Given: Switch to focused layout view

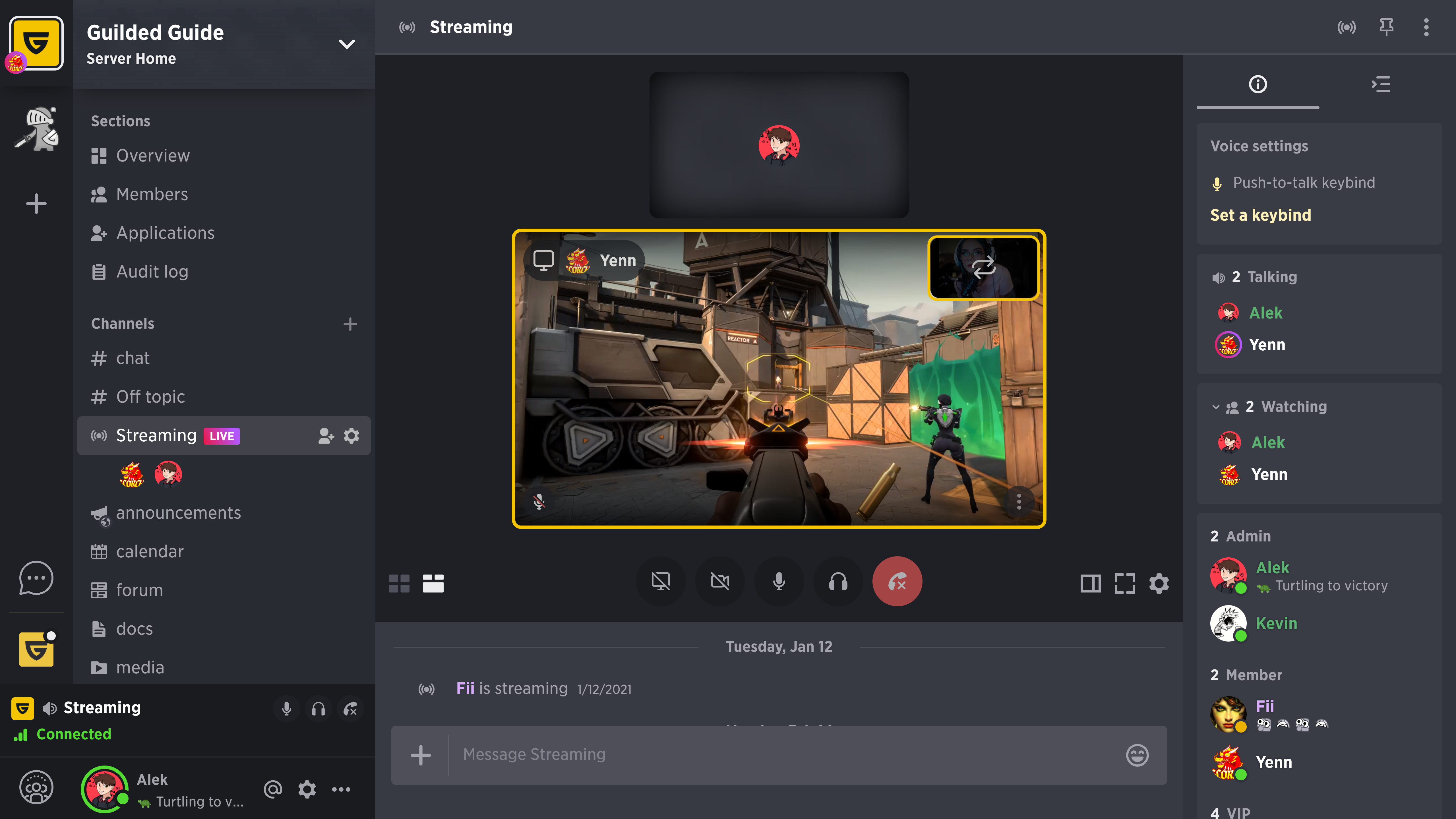Looking at the screenshot, I should coord(433,583).
